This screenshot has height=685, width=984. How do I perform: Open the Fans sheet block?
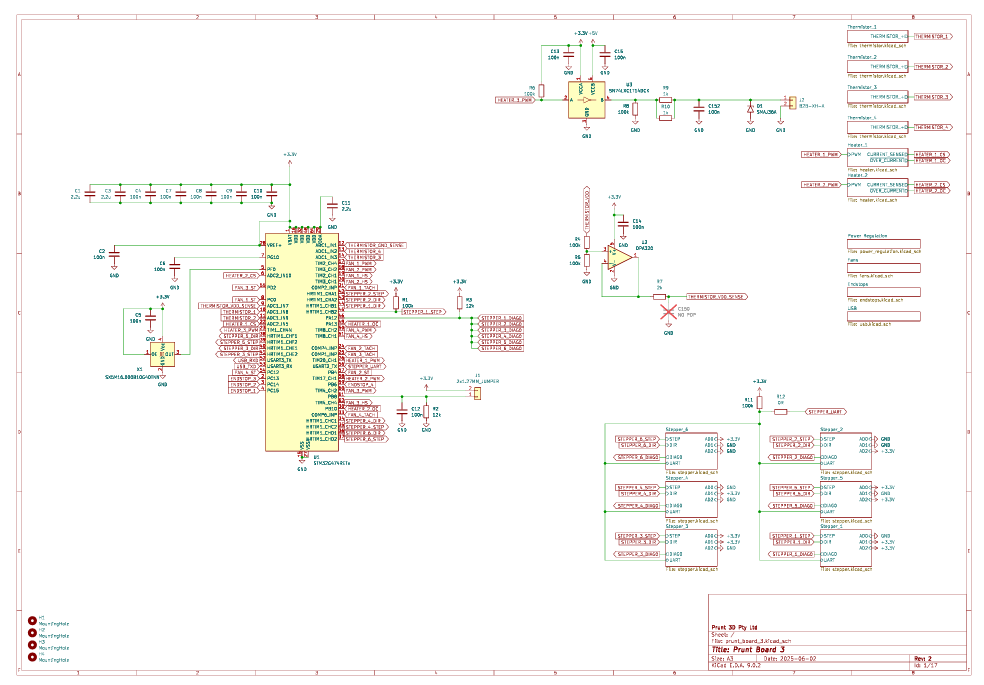pyautogui.click(x=884, y=268)
